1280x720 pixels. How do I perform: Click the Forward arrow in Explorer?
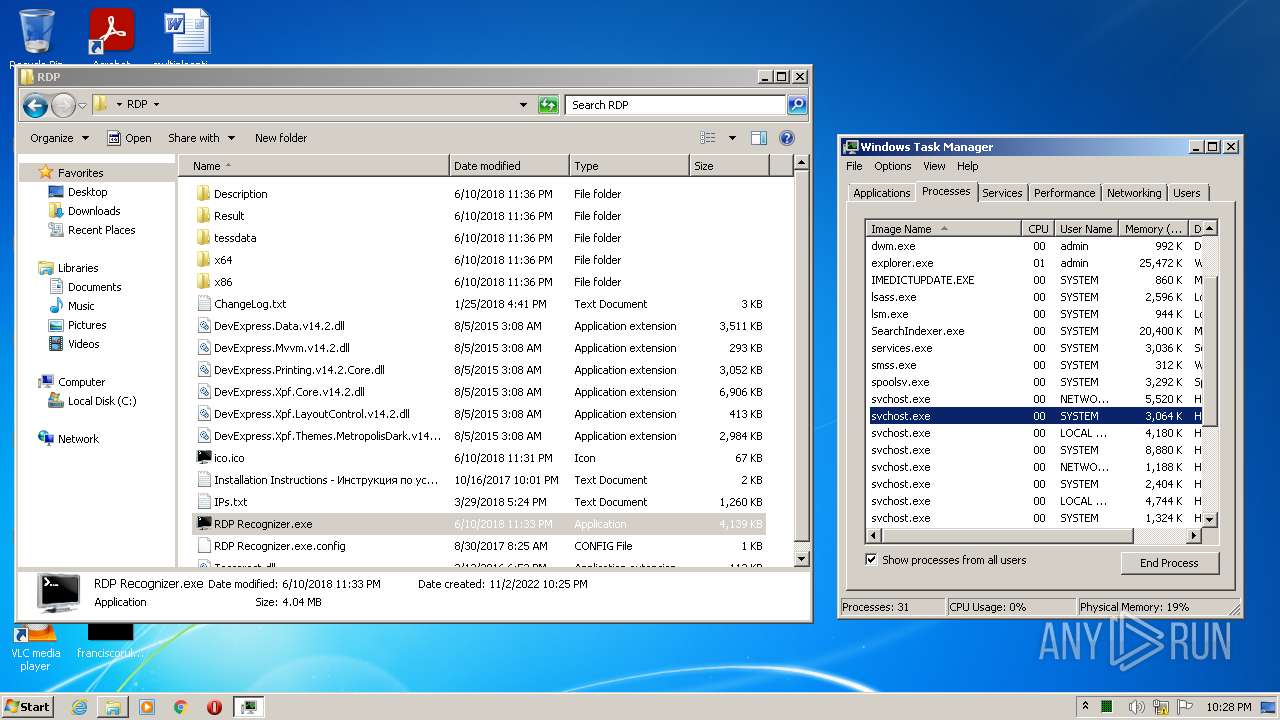click(63, 104)
